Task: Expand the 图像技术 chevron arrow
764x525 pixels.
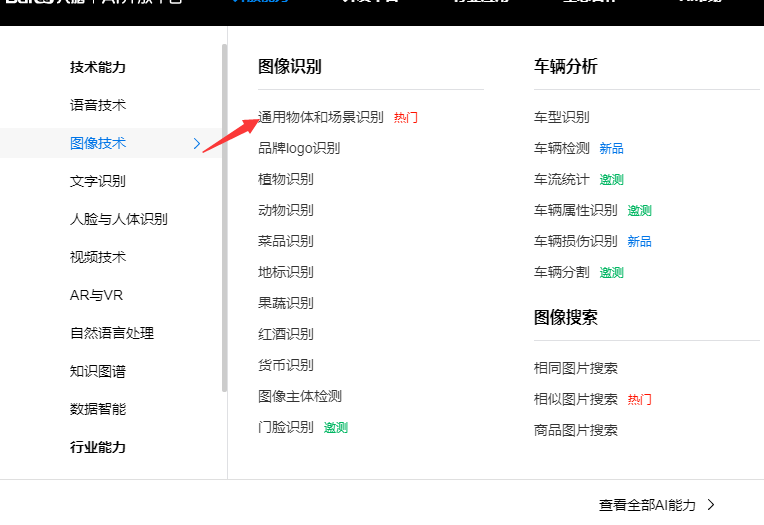Action: pyautogui.click(x=197, y=143)
